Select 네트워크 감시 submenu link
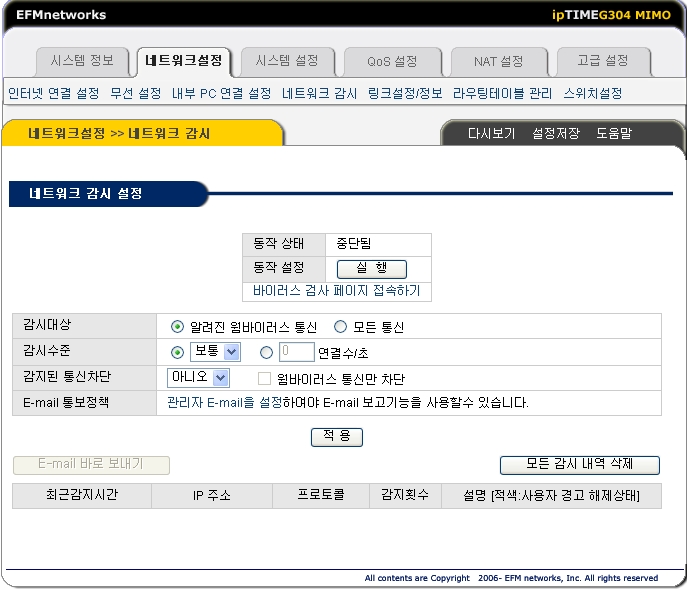The image size is (687, 589). pyautogui.click(x=319, y=93)
